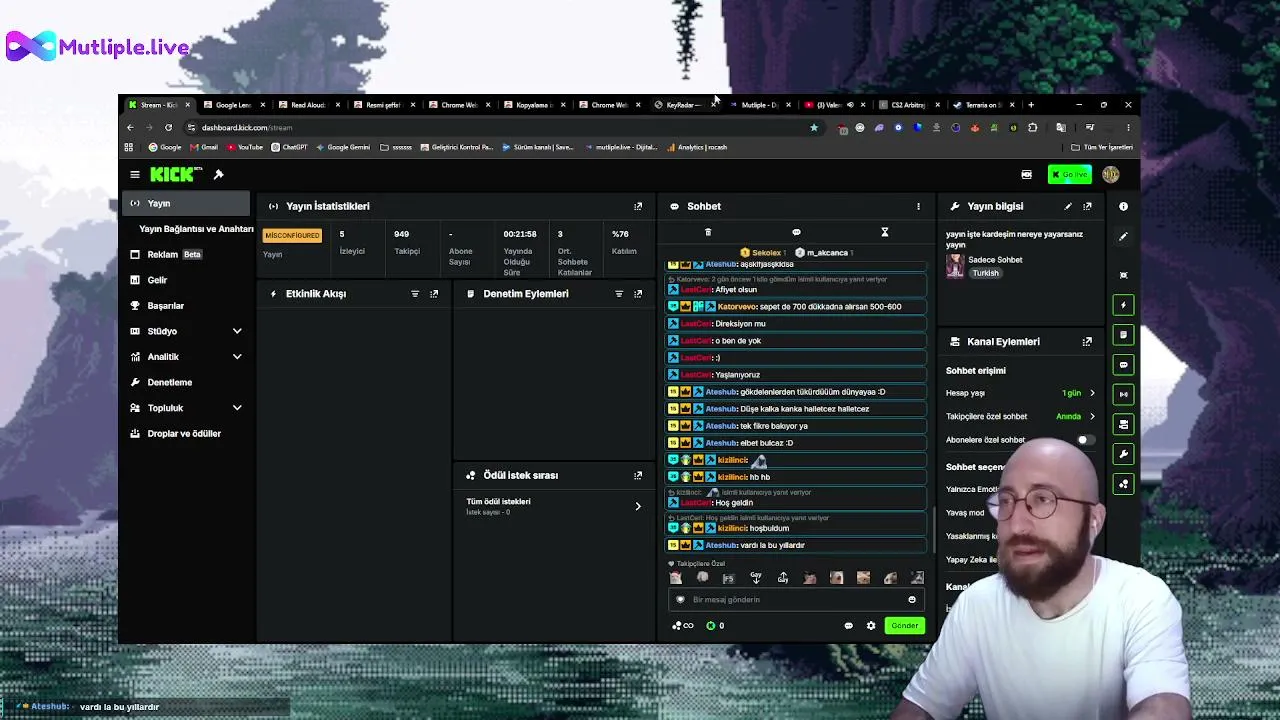Open the YouTube bookmark
The width and height of the screenshot is (1280, 720).
[245, 147]
